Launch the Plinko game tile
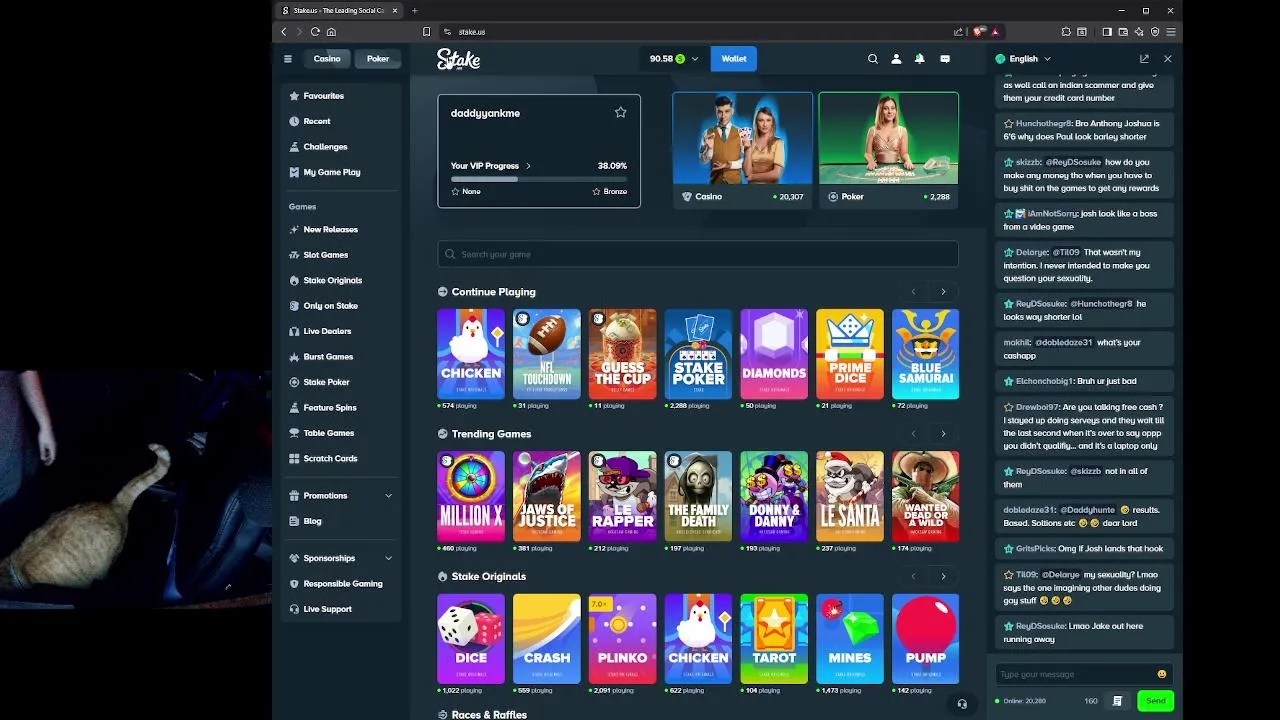 [623, 639]
